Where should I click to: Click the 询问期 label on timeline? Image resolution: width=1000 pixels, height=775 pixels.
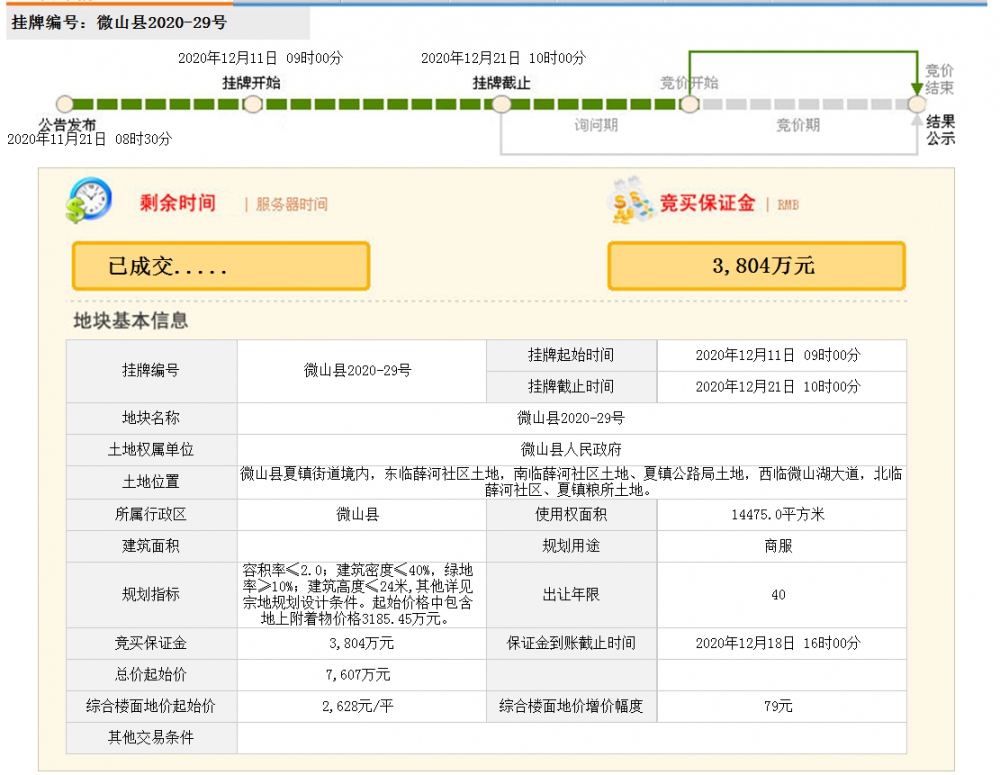(x=596, y=125)
